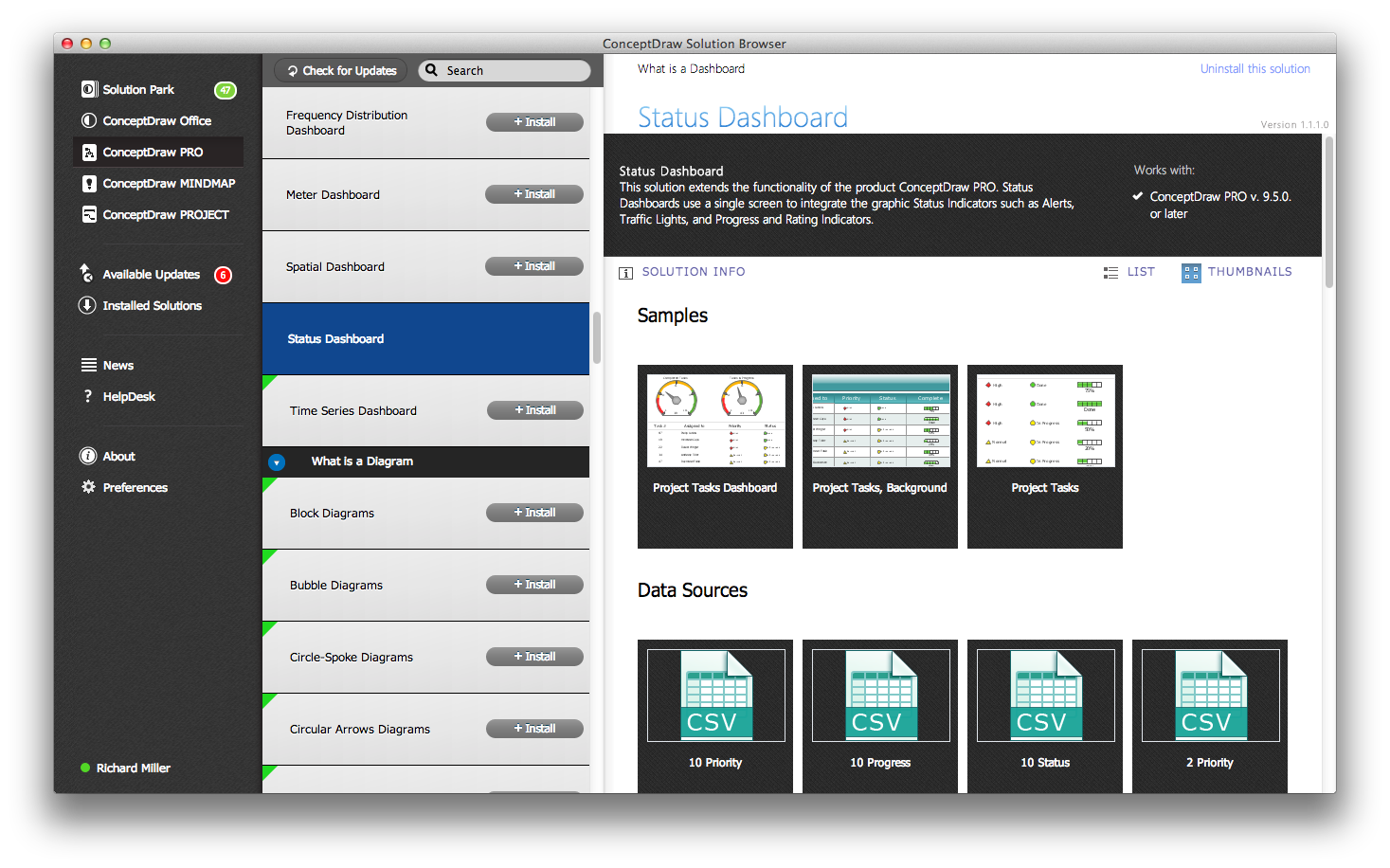Open the News panel
The height and width of the screenshot is (868, 1390).
click(118, 365)
